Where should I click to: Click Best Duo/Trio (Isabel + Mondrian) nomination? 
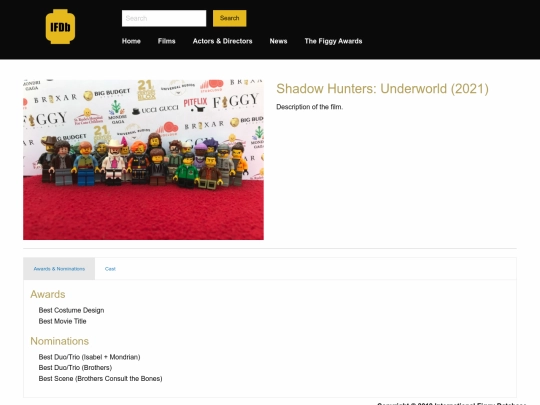coord(90,357)
